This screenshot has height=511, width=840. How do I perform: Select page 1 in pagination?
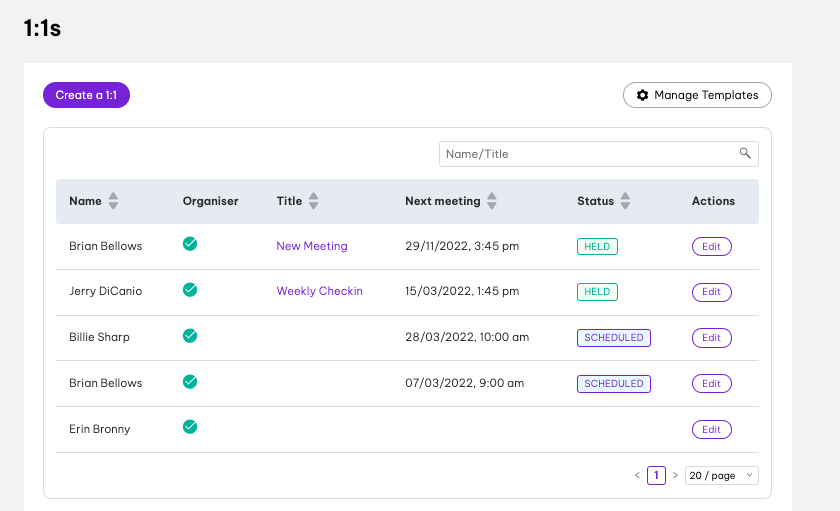point(656,475)
